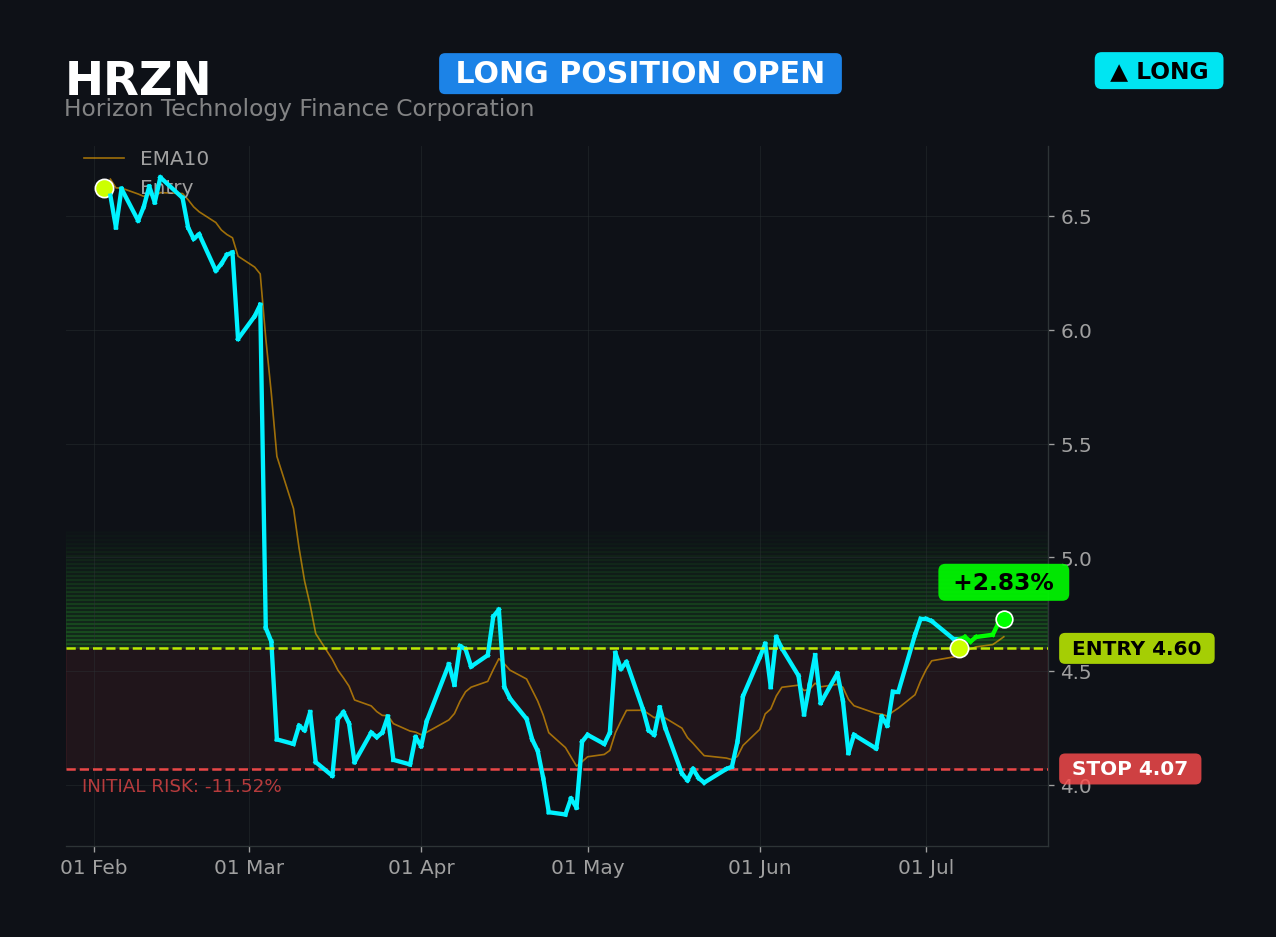
Task: Click the 6.0 price axis label
Action: (x=1076, y=331)
